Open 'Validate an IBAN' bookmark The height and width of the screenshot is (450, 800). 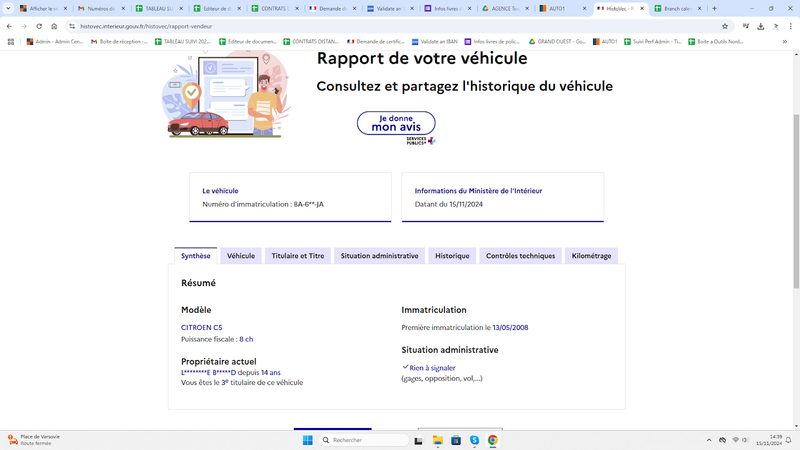[x=435, y=41]
